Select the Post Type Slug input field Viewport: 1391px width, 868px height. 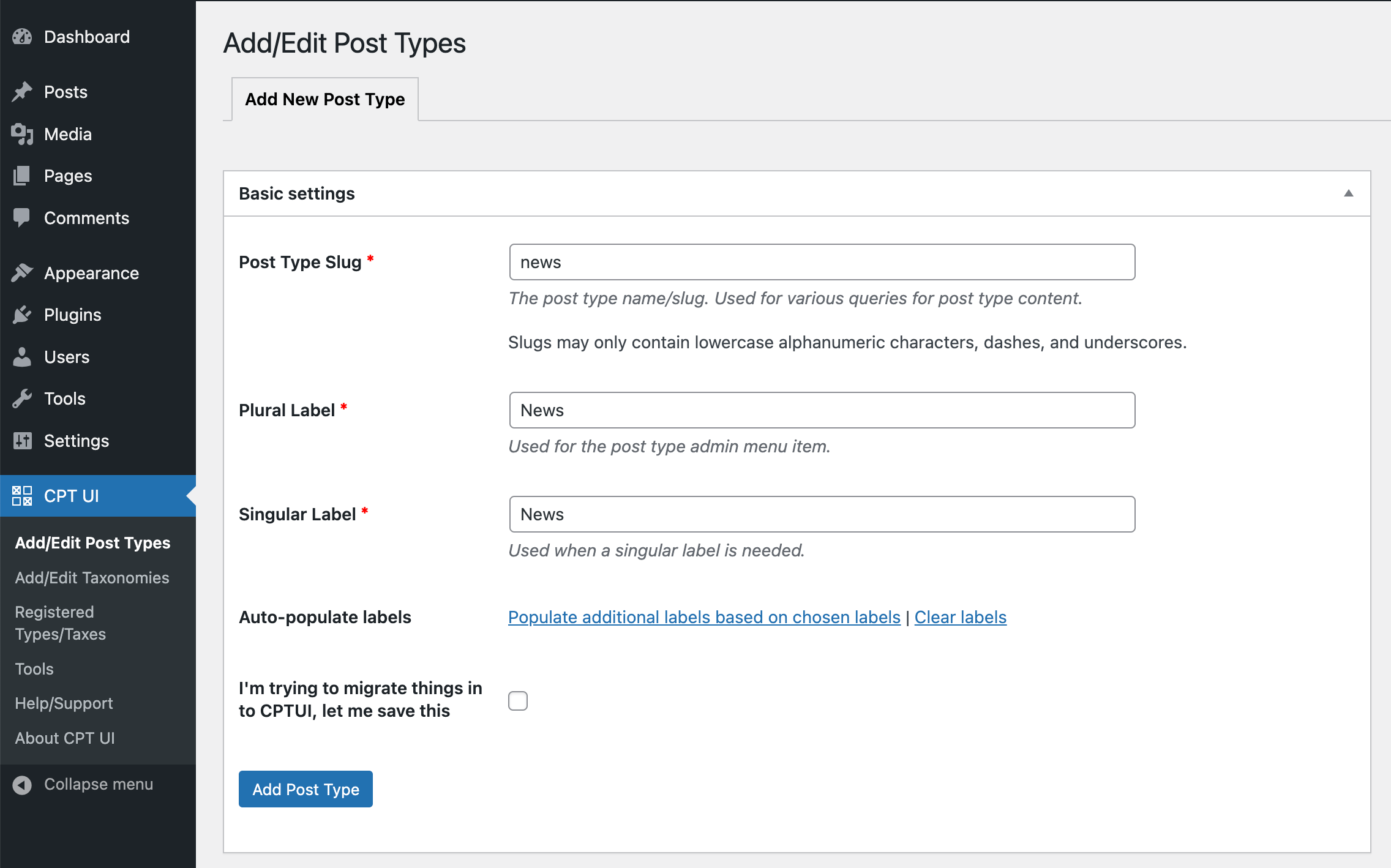(x=822, y=262)
